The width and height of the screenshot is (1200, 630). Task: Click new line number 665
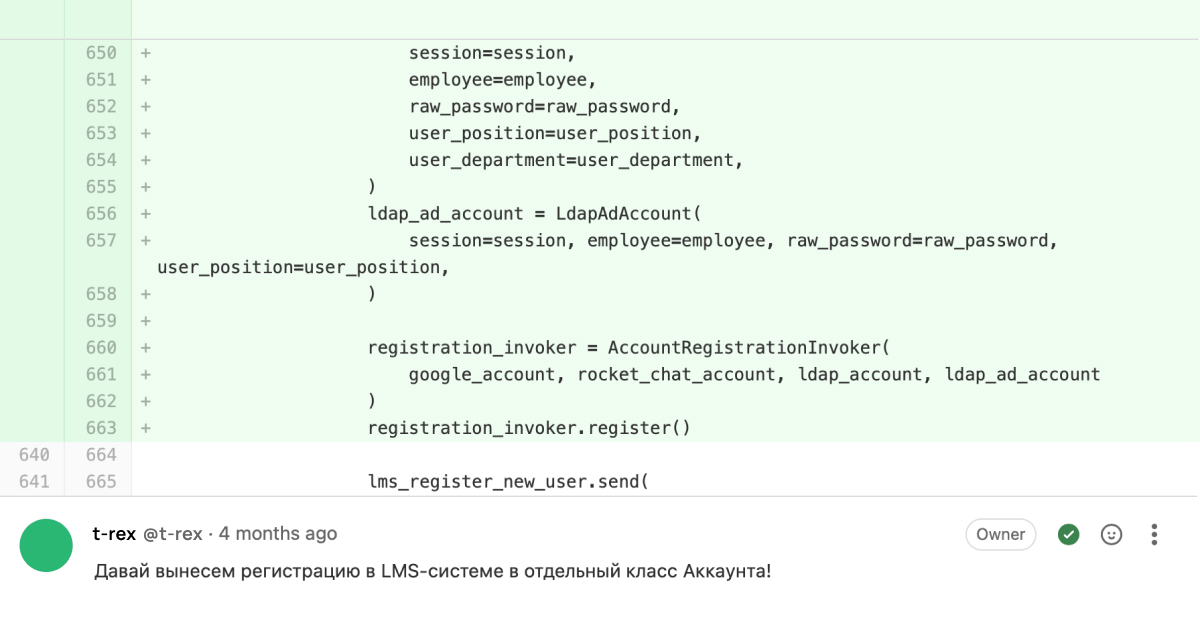(100, 482)
